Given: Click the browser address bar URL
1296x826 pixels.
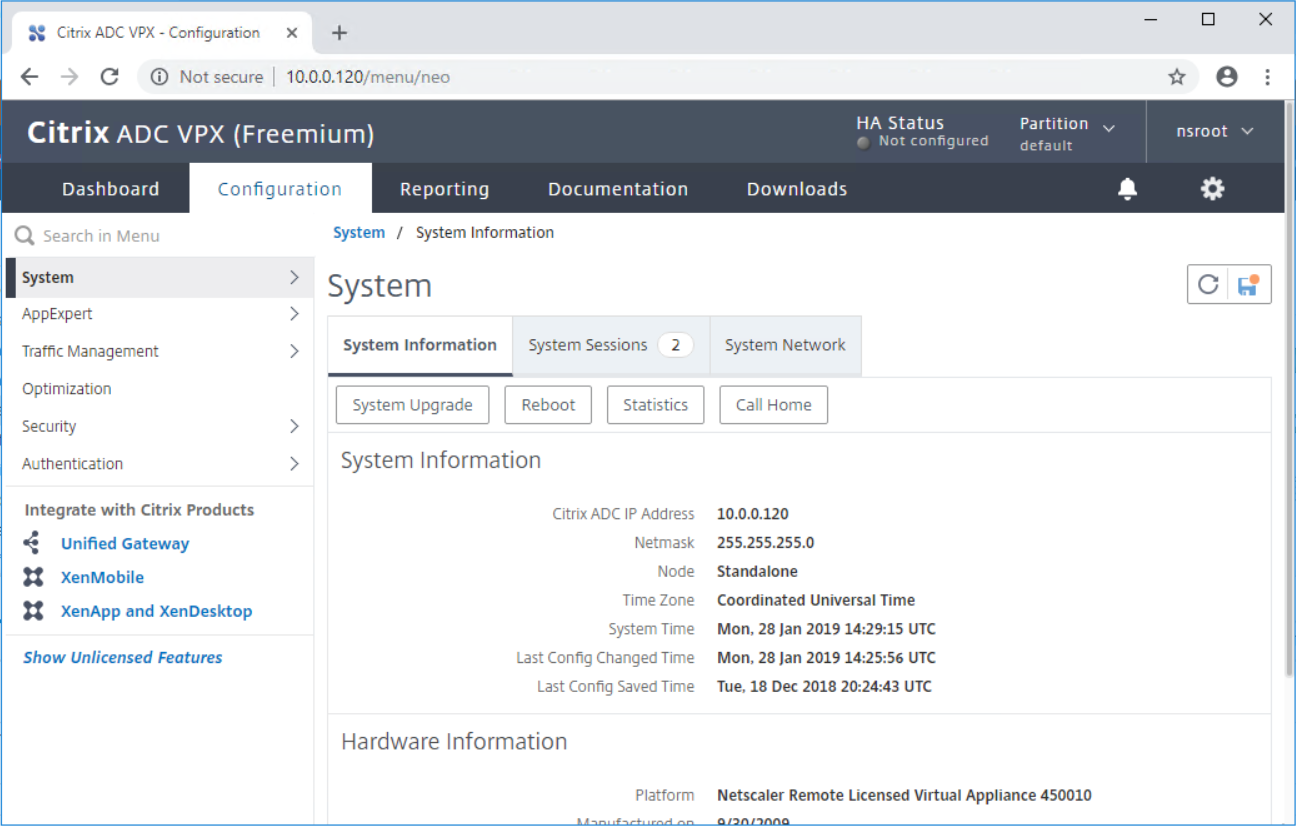Looking at the screenshot, I should coord(368,77).
